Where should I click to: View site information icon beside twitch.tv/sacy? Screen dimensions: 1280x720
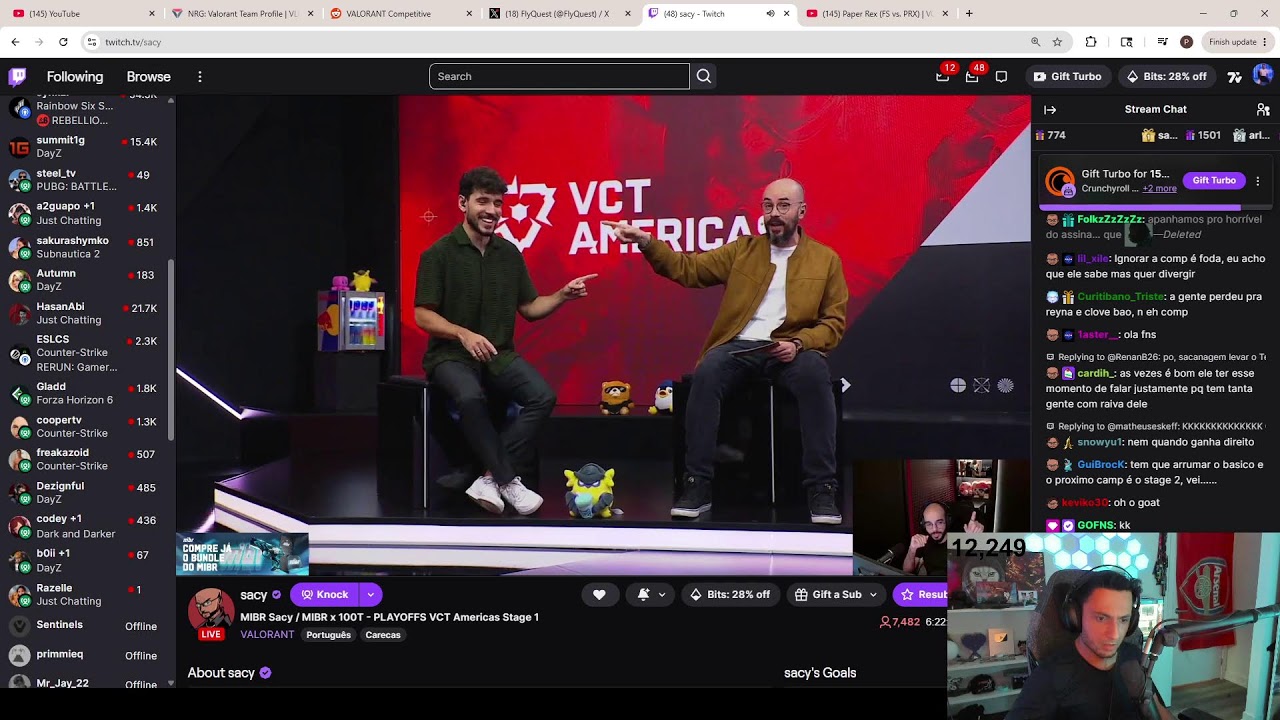tap(91, 42)
